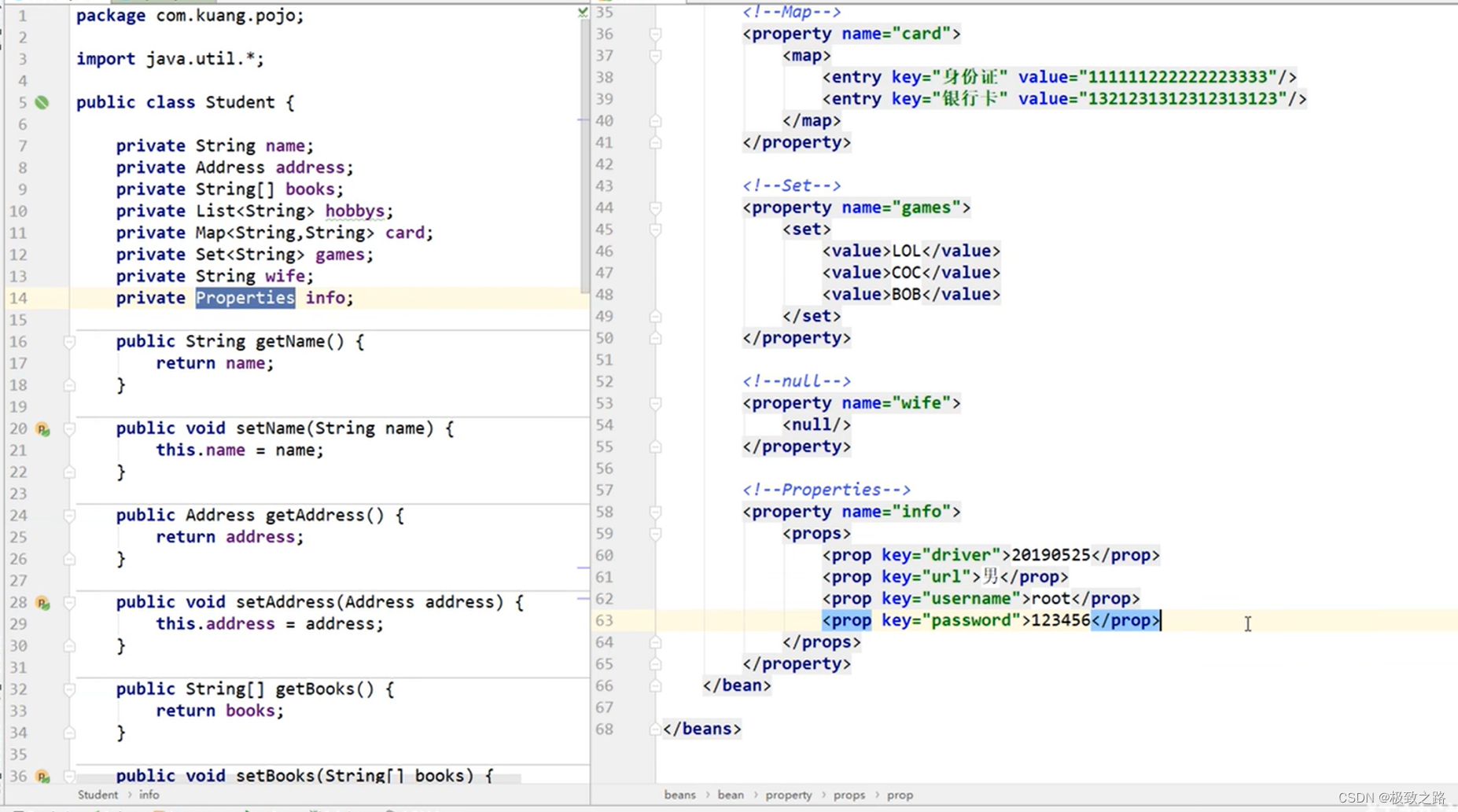The width and height of the screenshot is (1458, 812).
Task: Click 'return books;' statement
Action: tap(220, 711)
